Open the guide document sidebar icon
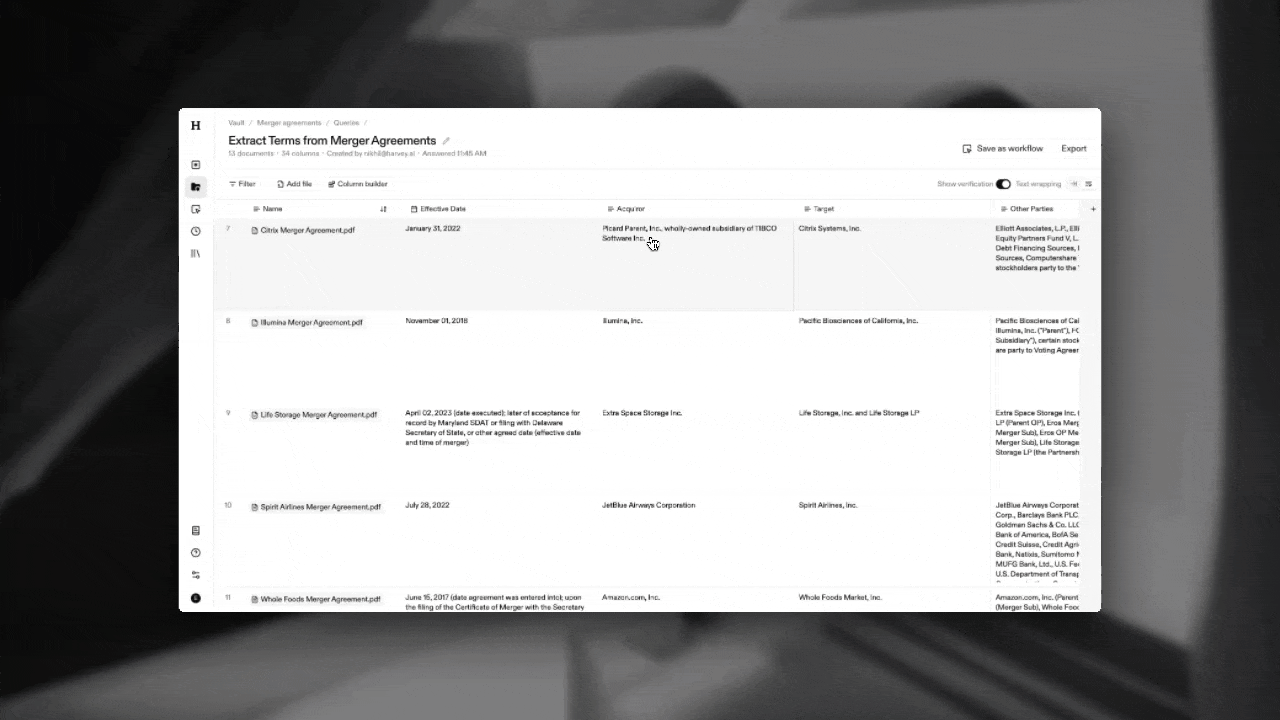 195,531
